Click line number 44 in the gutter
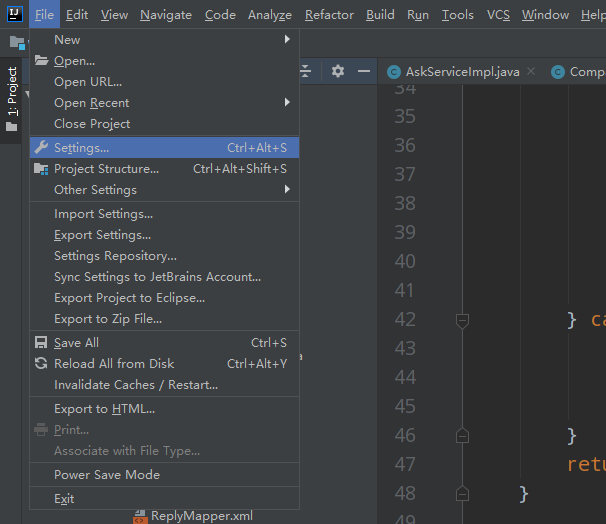 405,377
